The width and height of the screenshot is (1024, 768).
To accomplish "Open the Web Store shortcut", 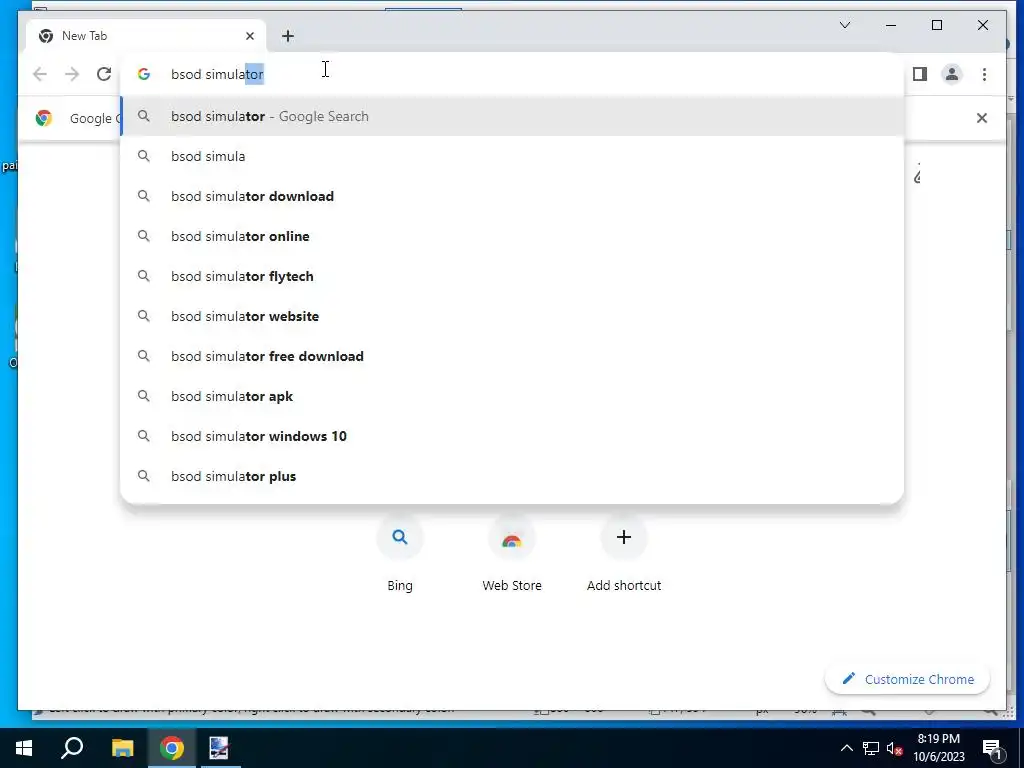I will tap(512, 554).
